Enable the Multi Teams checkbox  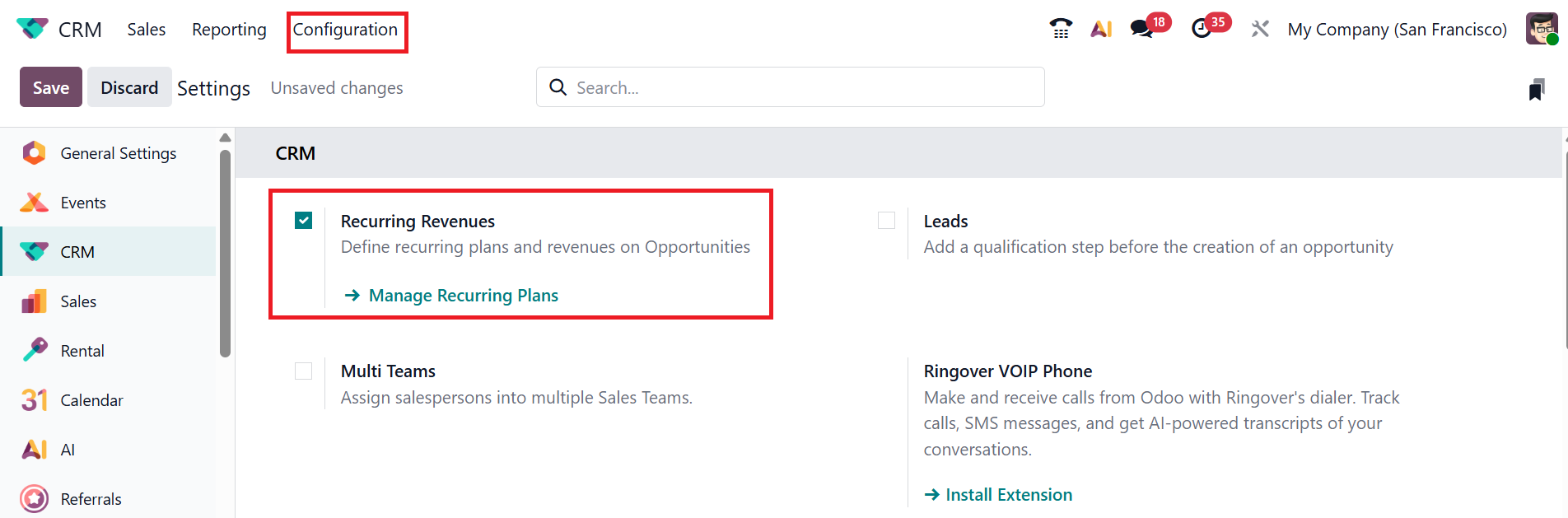tap(304, 371)
